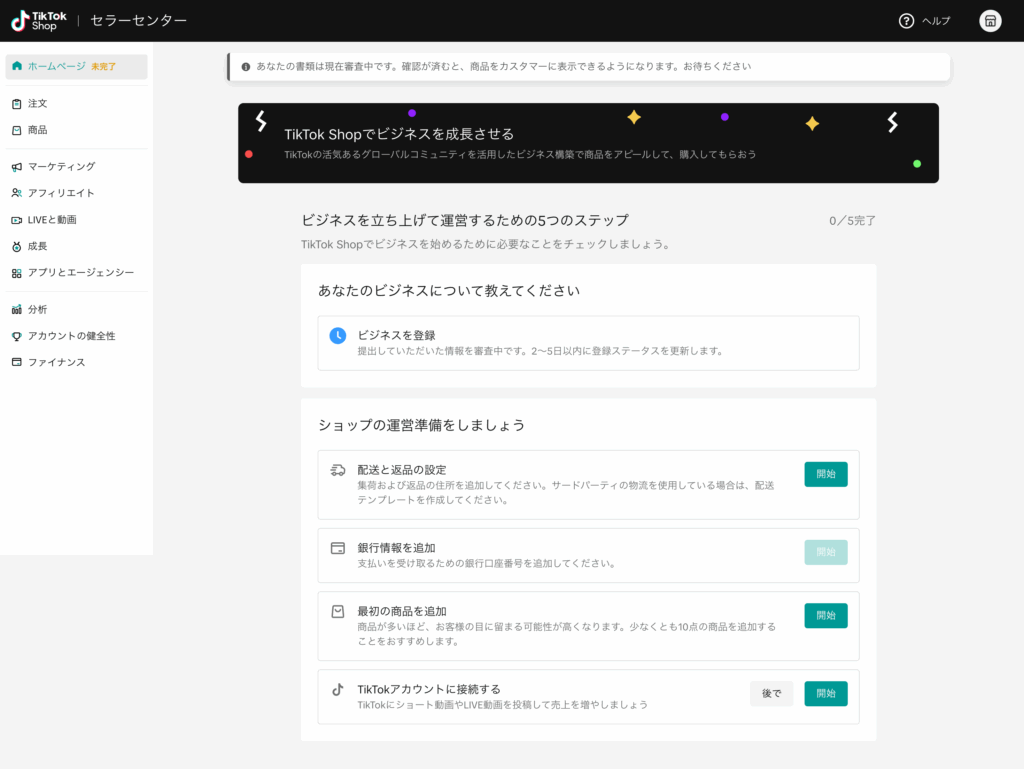
Task: Click the blue clock icon beside ビジネスを登録
Action: (338, 336)
